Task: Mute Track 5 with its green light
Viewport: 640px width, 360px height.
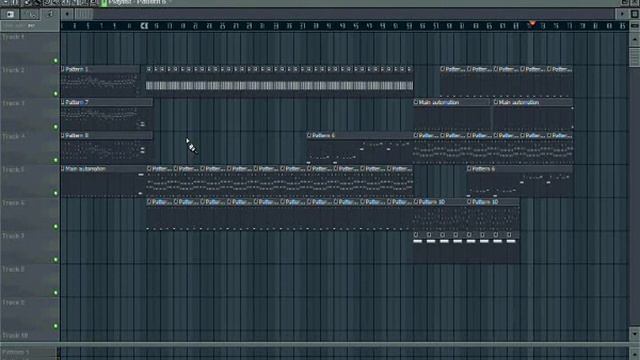Action: 56,193
